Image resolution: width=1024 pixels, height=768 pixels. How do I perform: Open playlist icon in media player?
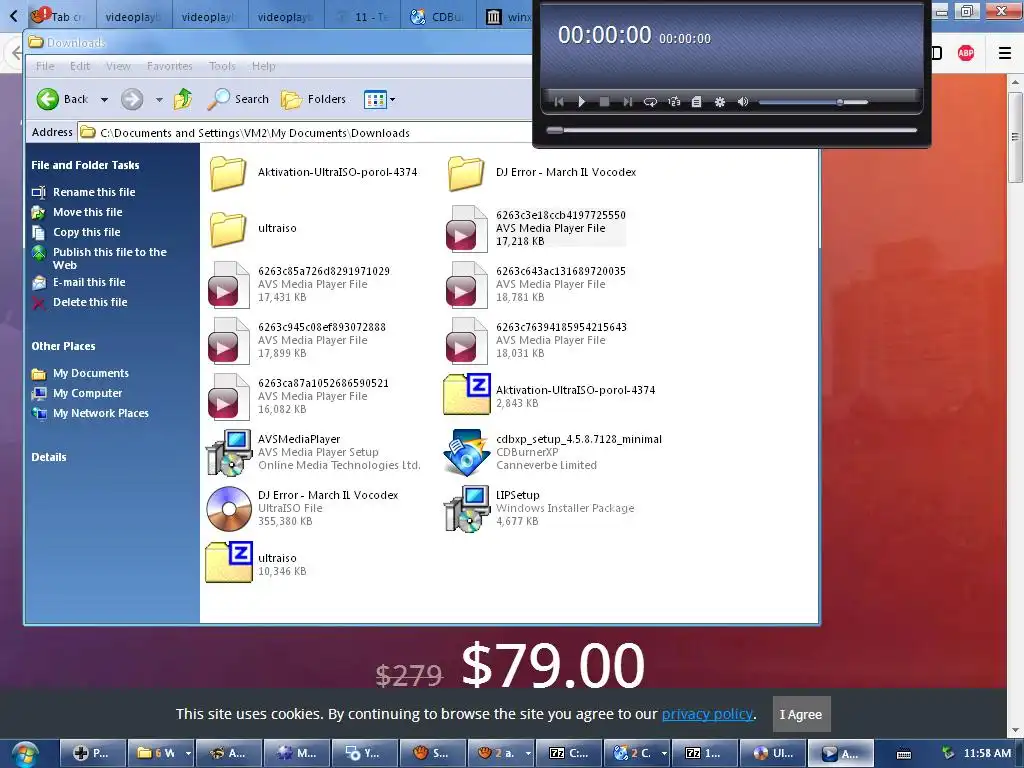(697, 102)
